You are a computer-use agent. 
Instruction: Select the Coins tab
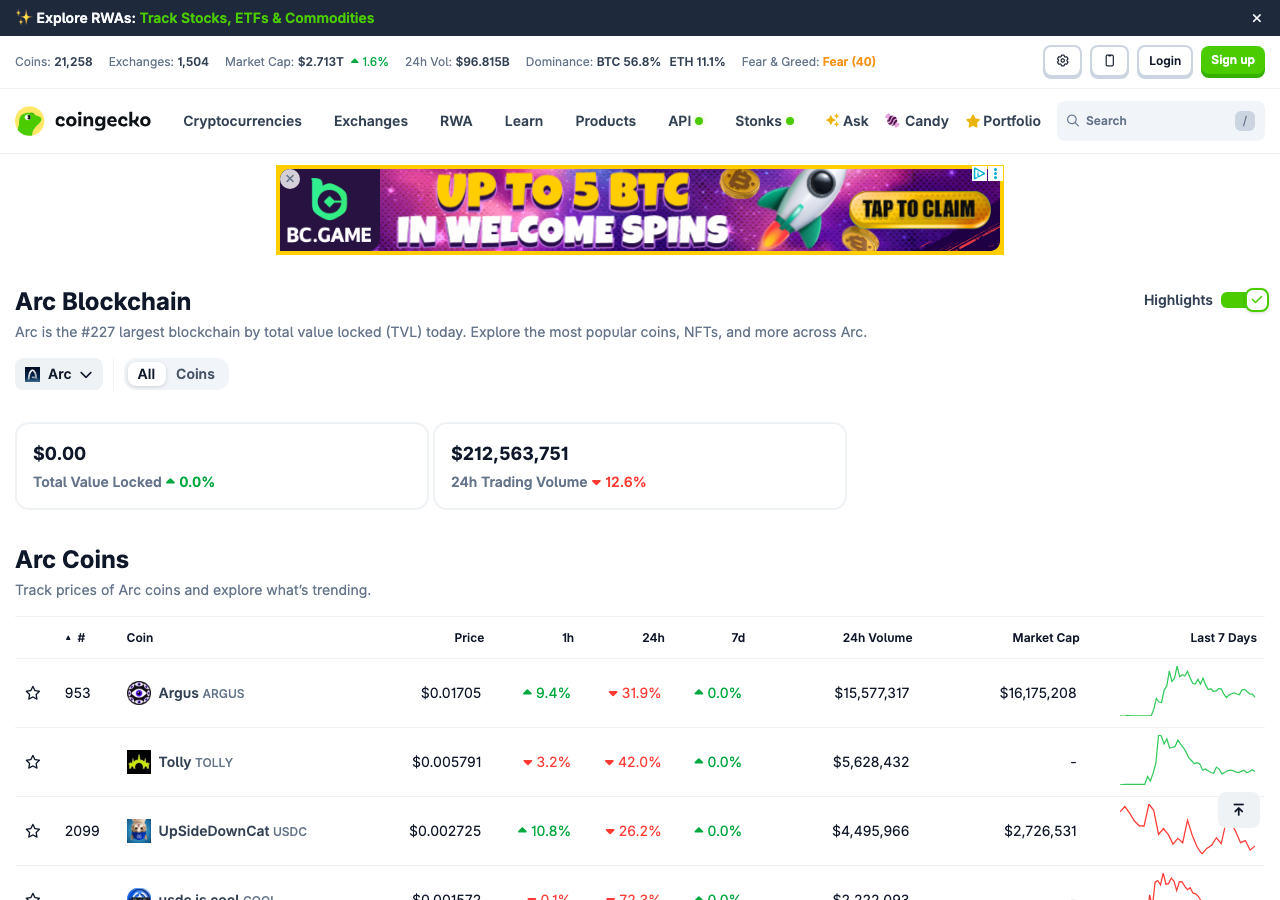coord(195,374)
